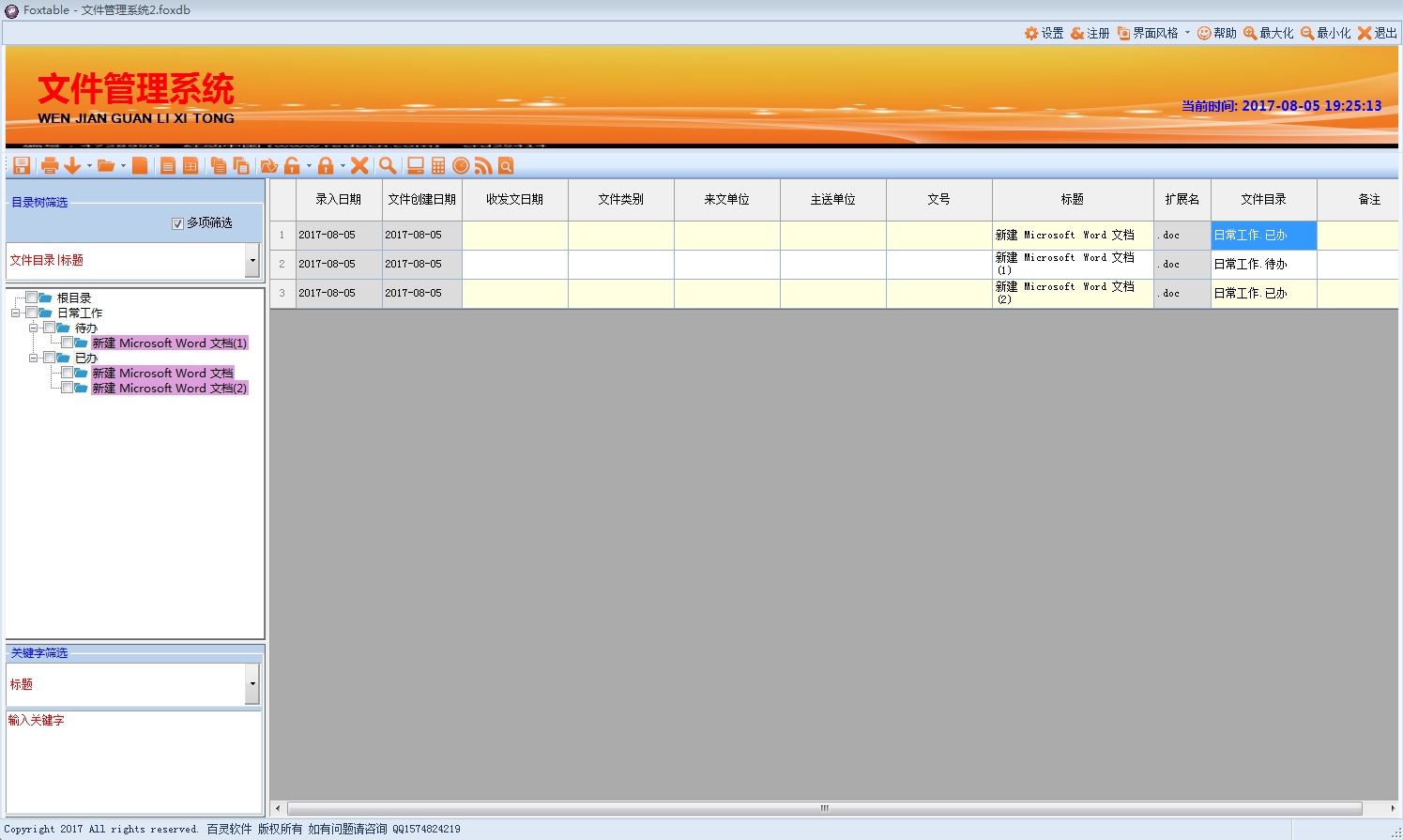Image resolution: width=1403 pixels, height=840 pixels.
Task: Click the orange clock icon
Action: click(x=461, y=166)
